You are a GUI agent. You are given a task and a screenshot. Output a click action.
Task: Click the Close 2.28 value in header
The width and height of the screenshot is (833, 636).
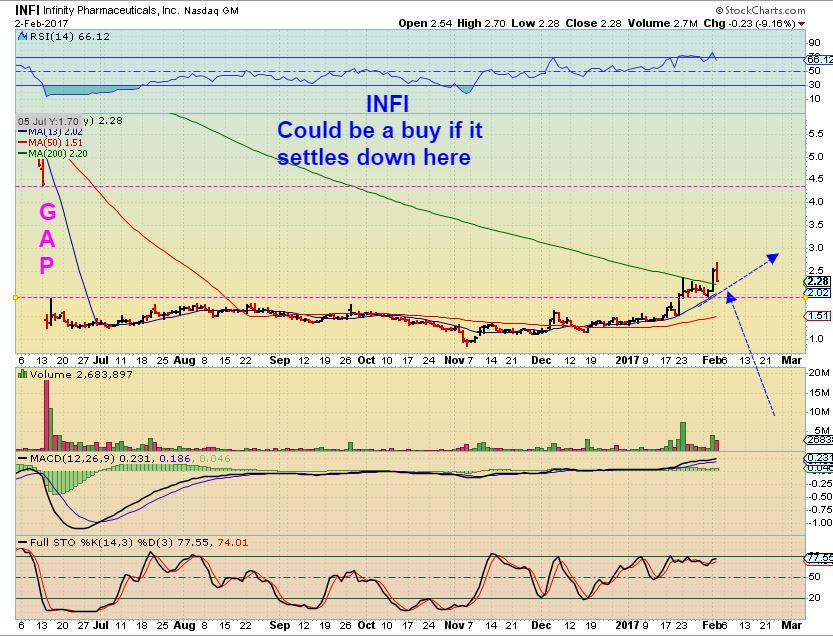pyautogui.click(x=593, y=23)
